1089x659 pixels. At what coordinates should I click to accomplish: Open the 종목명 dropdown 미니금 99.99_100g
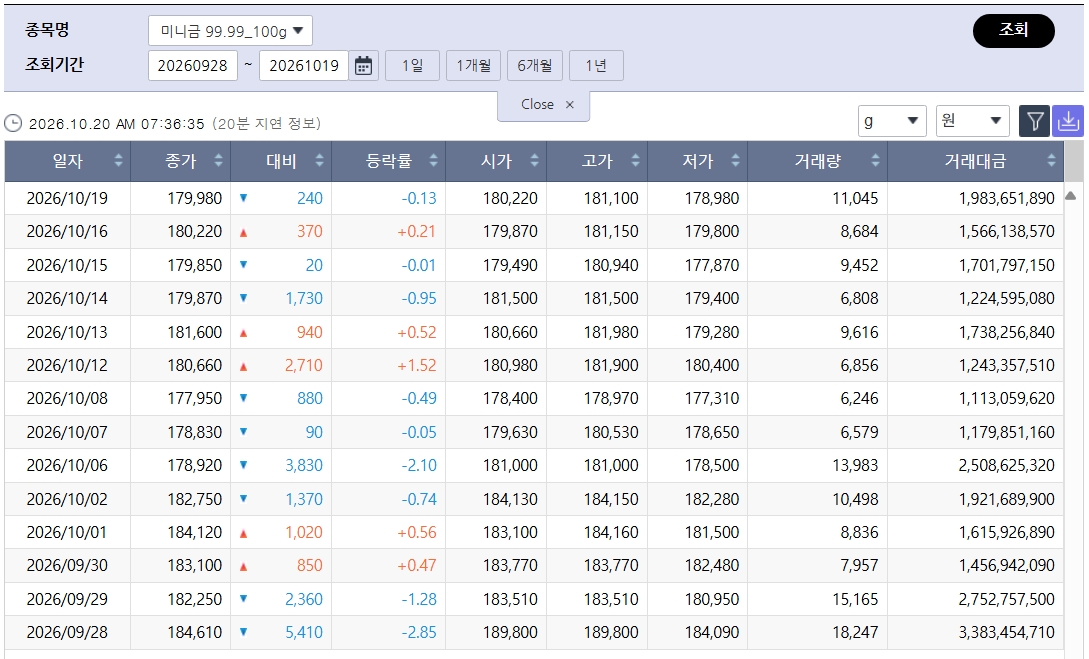pyautogui.click(x=230, y=31)
